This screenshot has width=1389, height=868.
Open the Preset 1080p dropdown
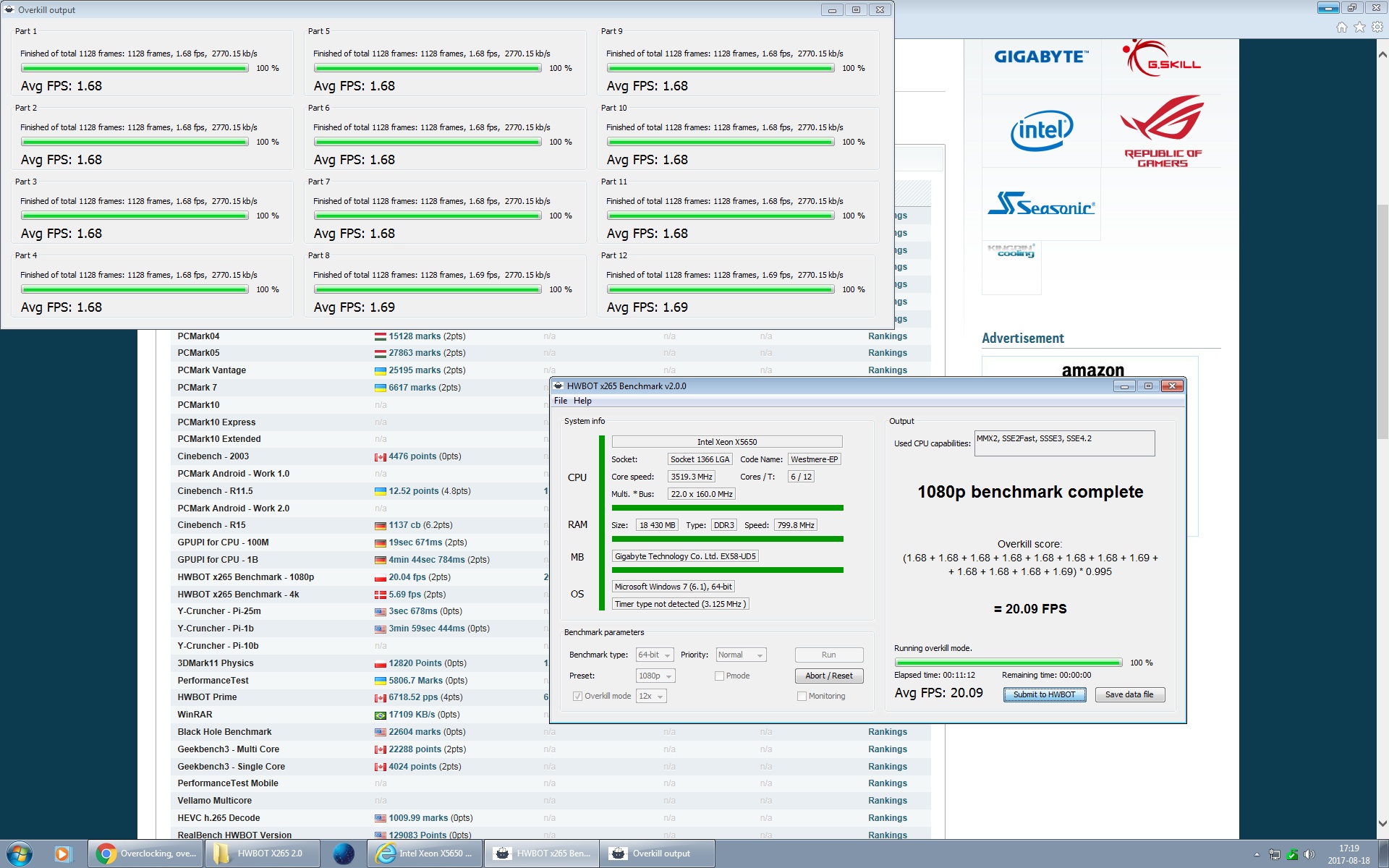pyautogui.click(x=655, y=676)
